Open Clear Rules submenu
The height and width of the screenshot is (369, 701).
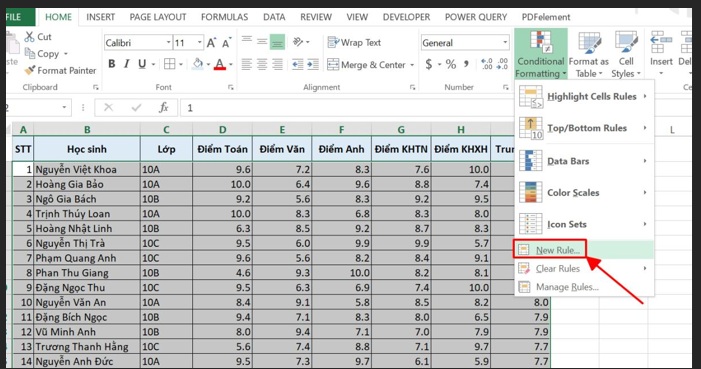pyautogui.click(x=584, y=268)
